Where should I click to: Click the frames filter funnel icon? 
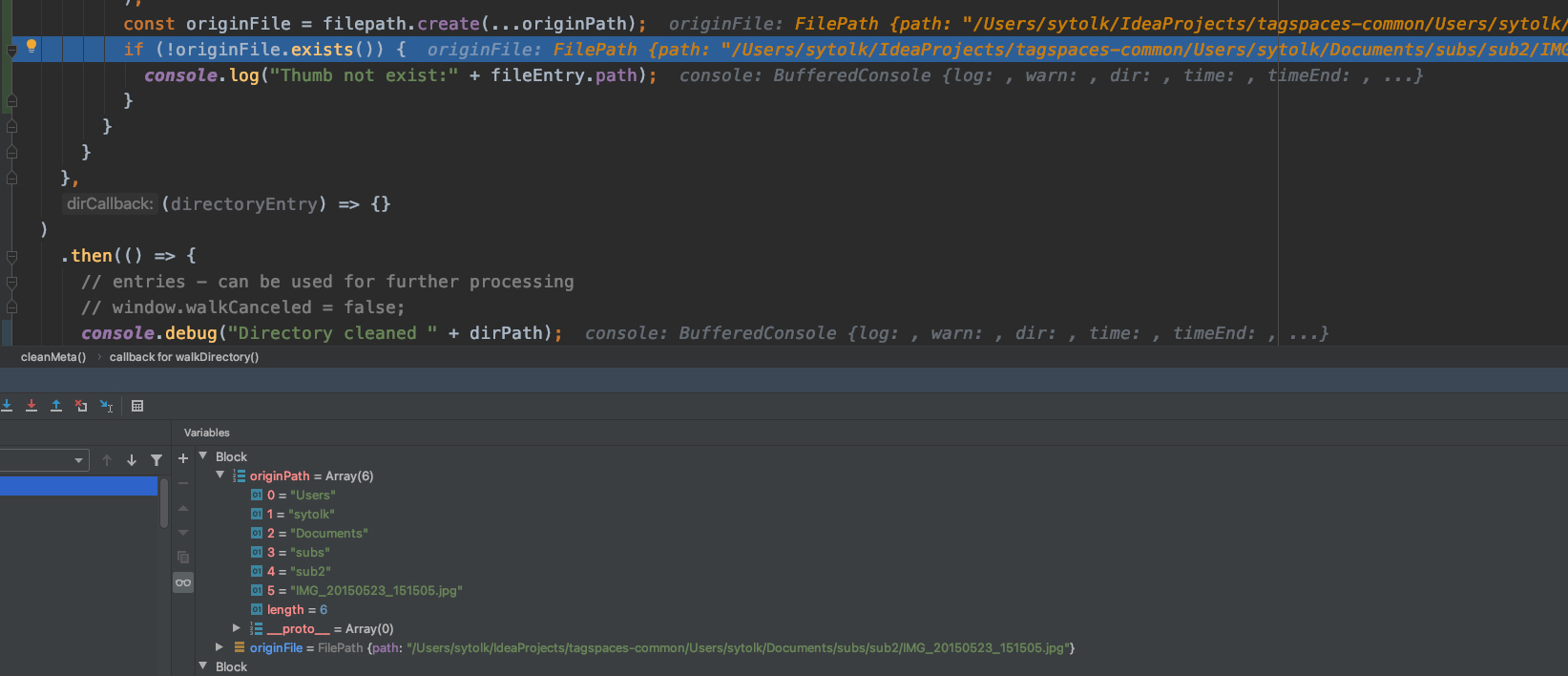[157, 460]
